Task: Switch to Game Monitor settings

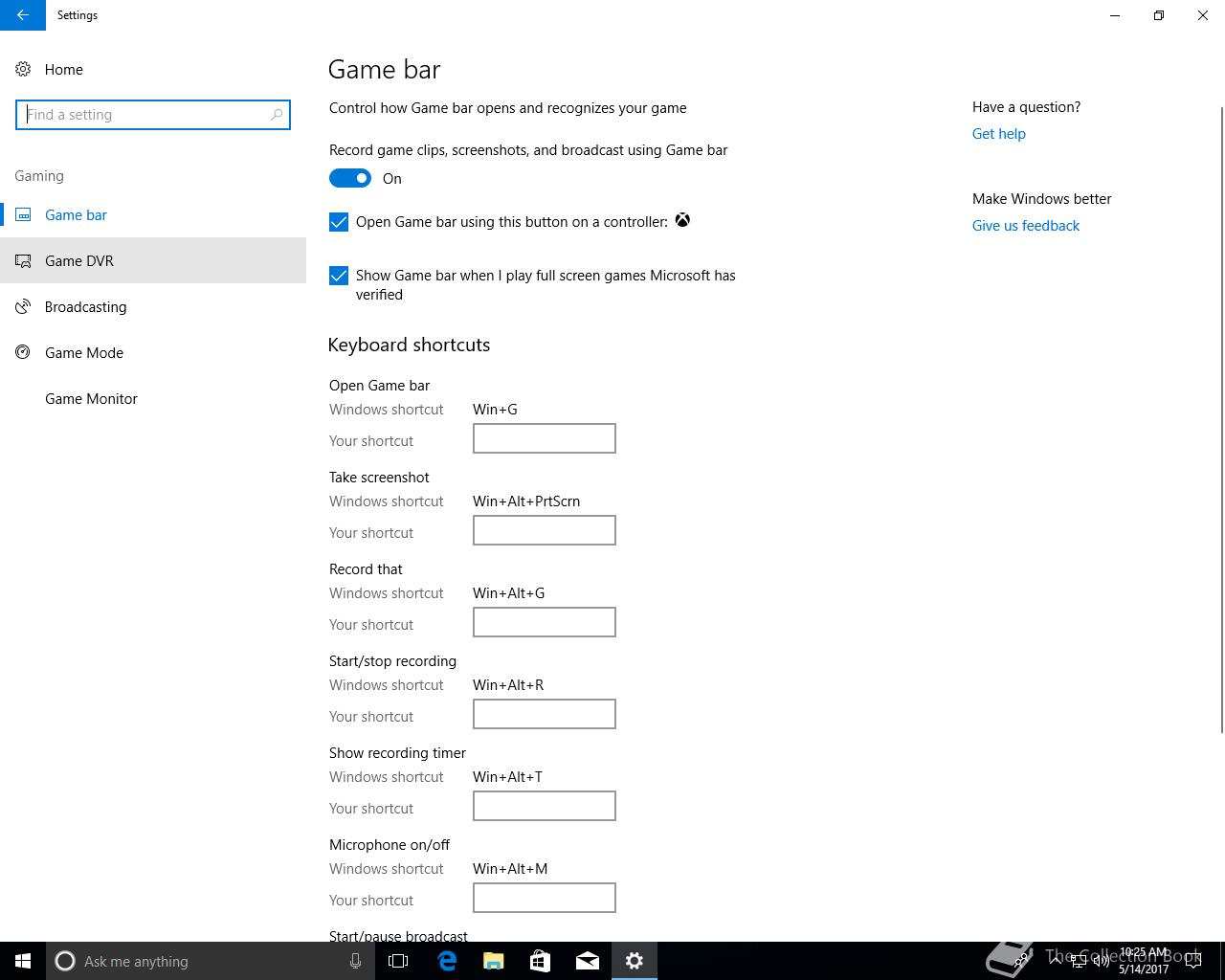Action: click(x=153, y=398)
